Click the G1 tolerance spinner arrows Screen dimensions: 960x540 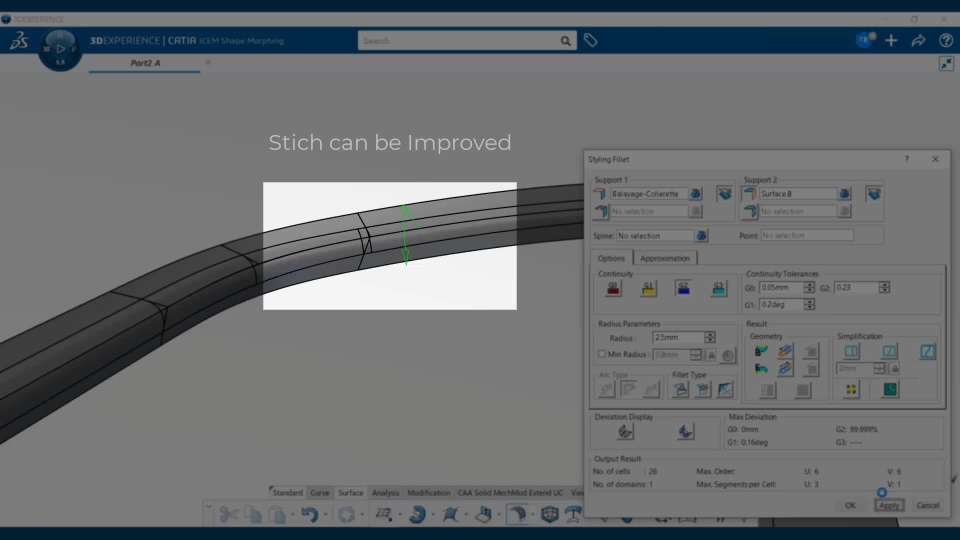click(x=809, y=305)
